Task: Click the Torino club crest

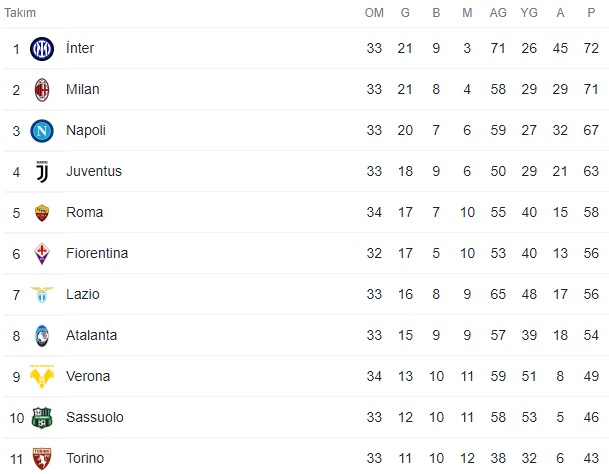Action: (x=42, y=458)
